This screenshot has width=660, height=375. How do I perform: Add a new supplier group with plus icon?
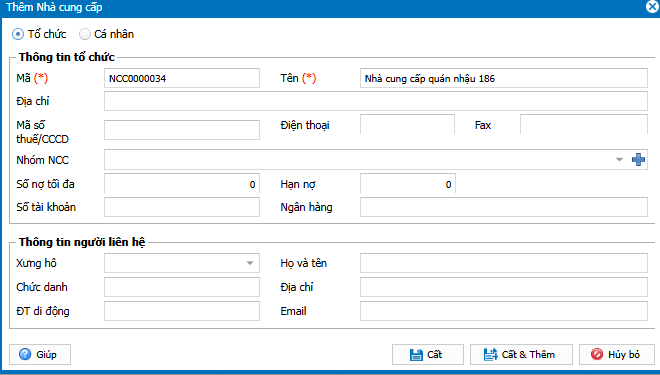click(638, 160)
